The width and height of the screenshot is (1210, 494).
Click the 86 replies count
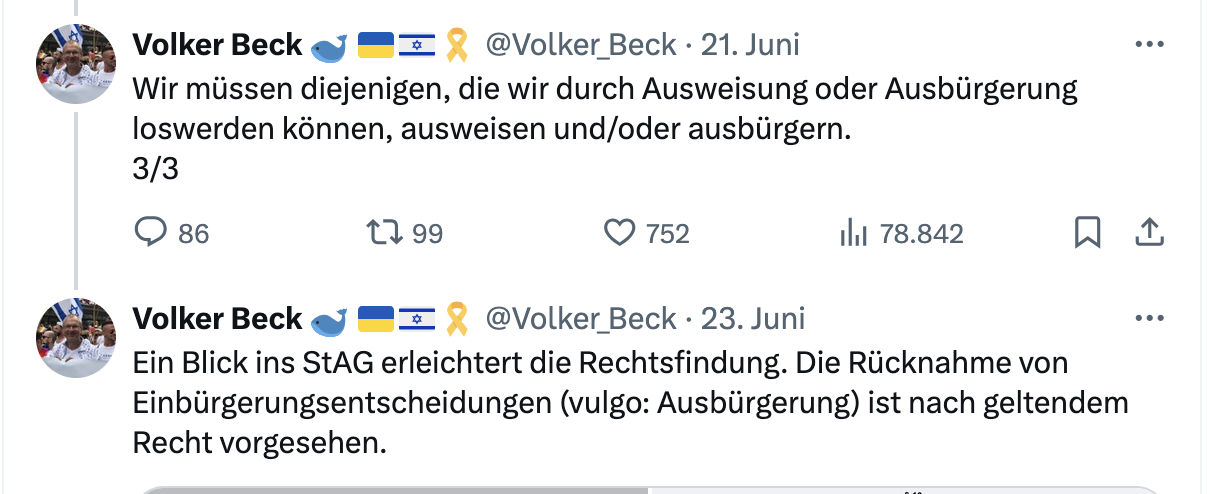coord(193,234)
